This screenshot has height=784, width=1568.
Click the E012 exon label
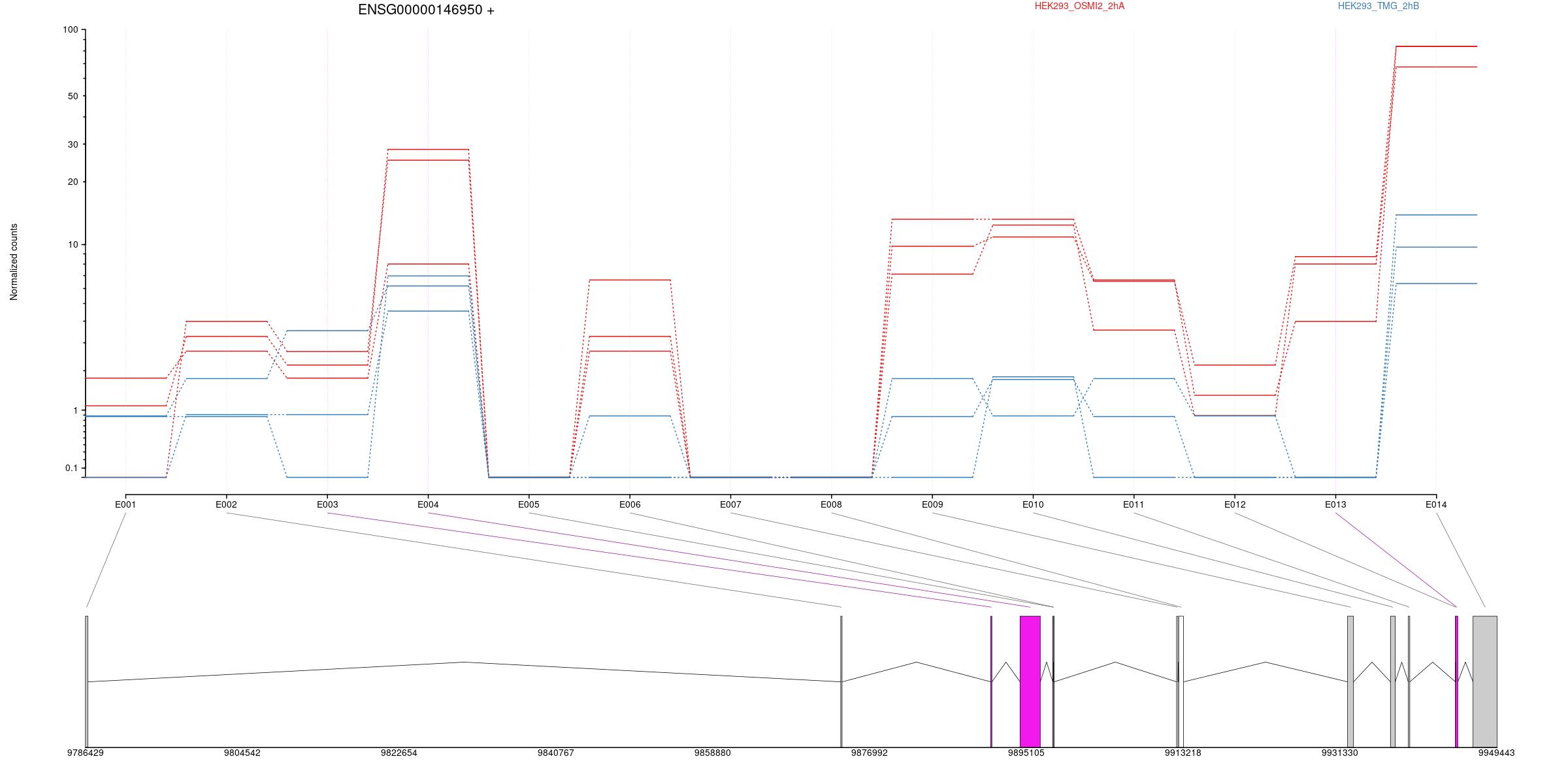coord(1235,504)
